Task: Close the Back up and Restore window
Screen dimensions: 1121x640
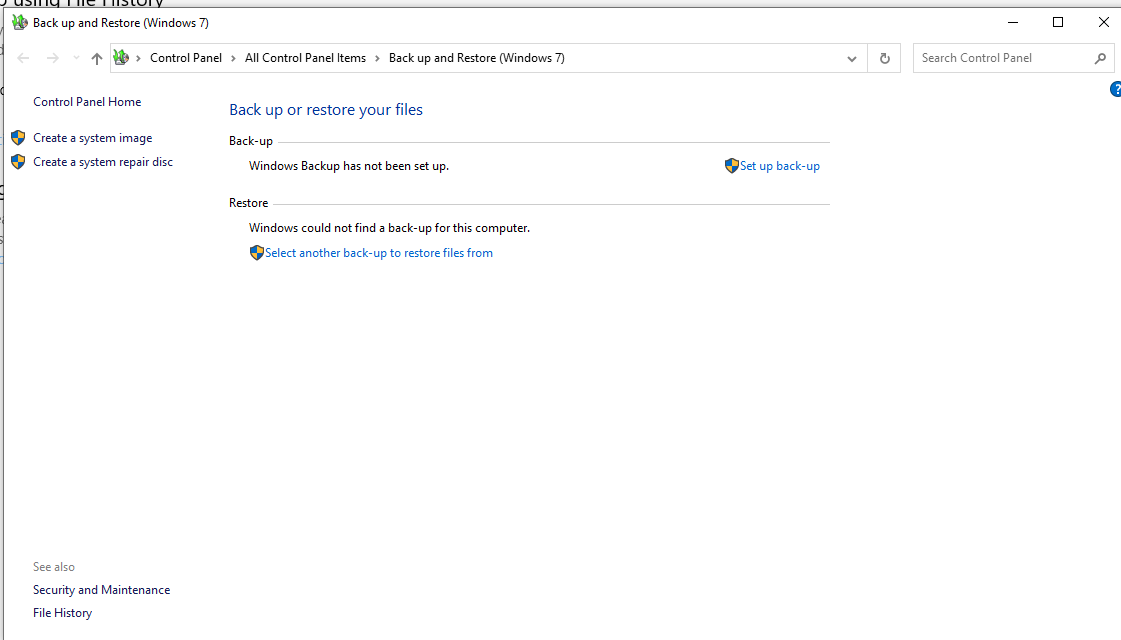Action: [1104, 22]
